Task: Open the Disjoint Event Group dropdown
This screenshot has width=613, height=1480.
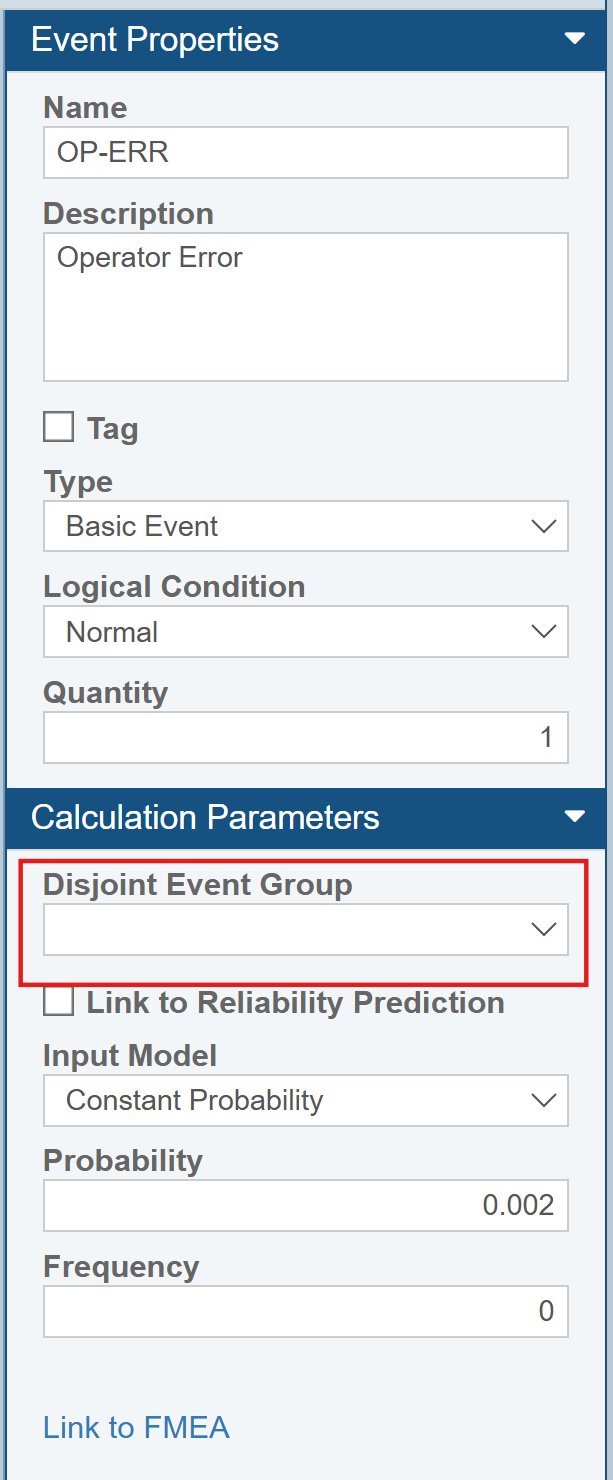Action: [x=305, y=930]
